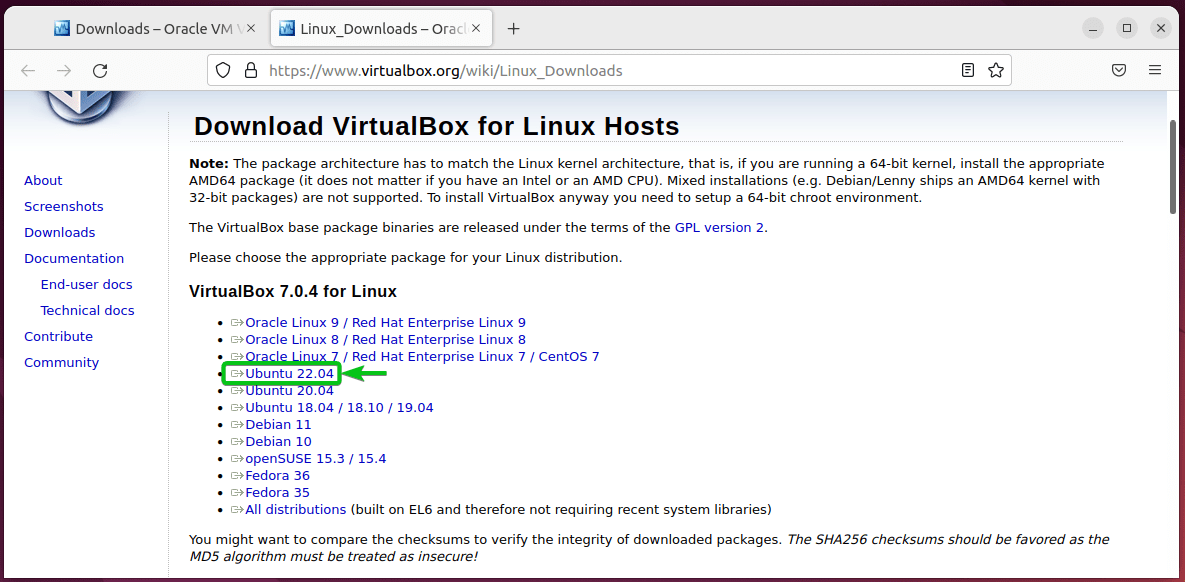Reload the current page
1185x582 pixels.
click(100, 70)
